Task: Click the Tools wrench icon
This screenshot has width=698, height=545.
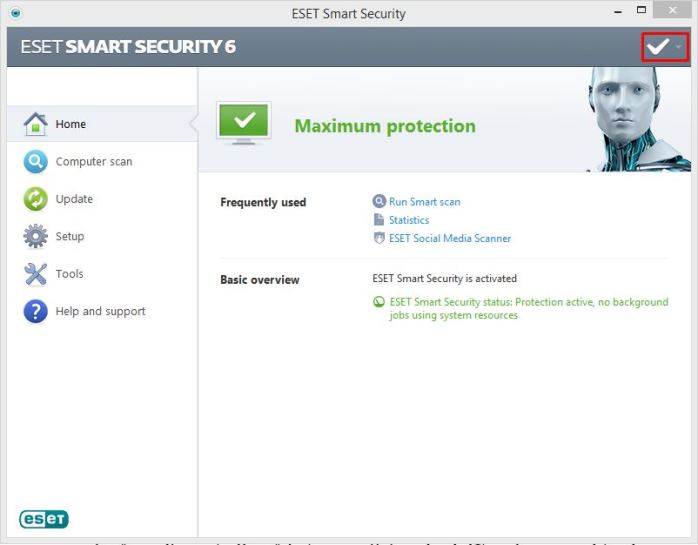Action: pos(35,274)
